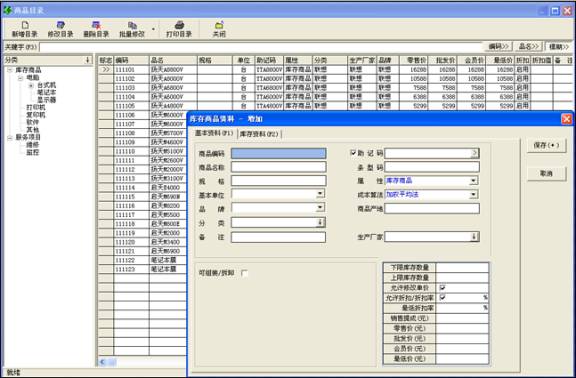The width and height of the screenshot is (576, 378).
Task: Click the 会员价(元) value cell
Action: tap(462, 349)
